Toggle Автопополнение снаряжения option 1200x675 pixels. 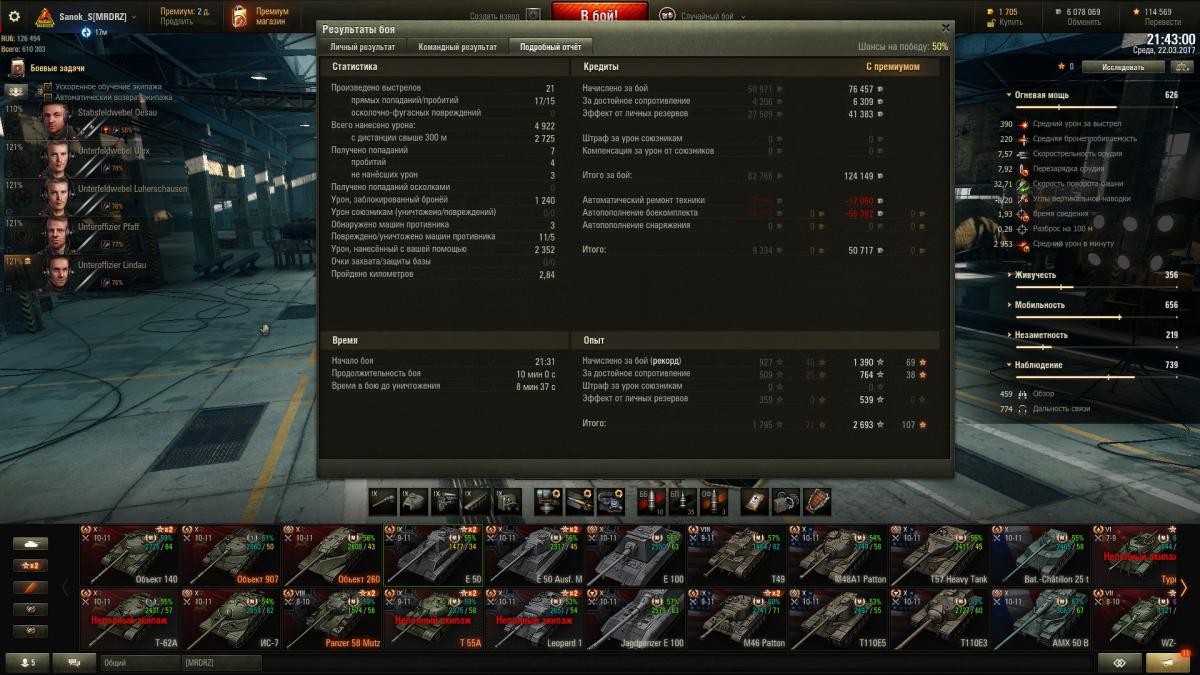(x=636, y=225)
